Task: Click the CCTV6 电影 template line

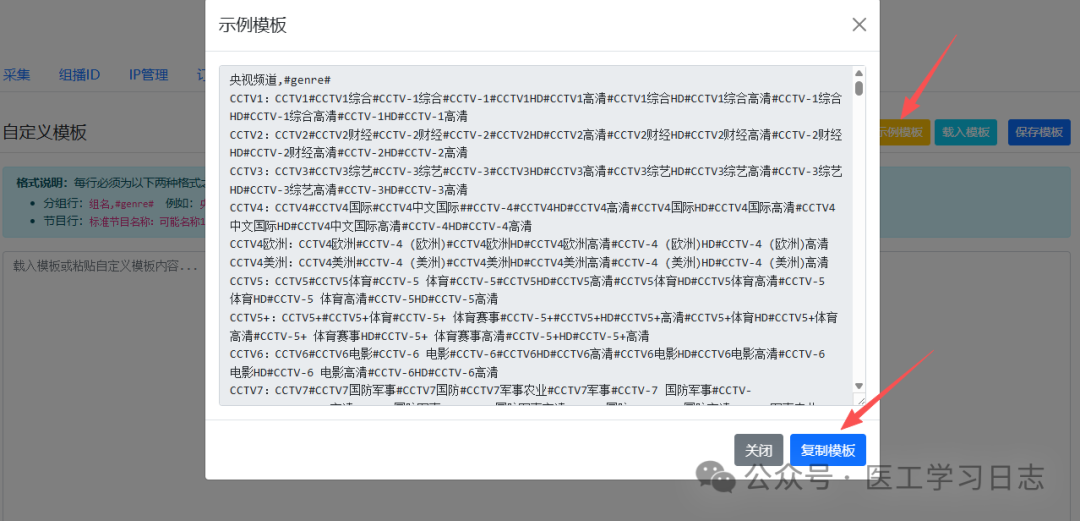Action: 528,362
